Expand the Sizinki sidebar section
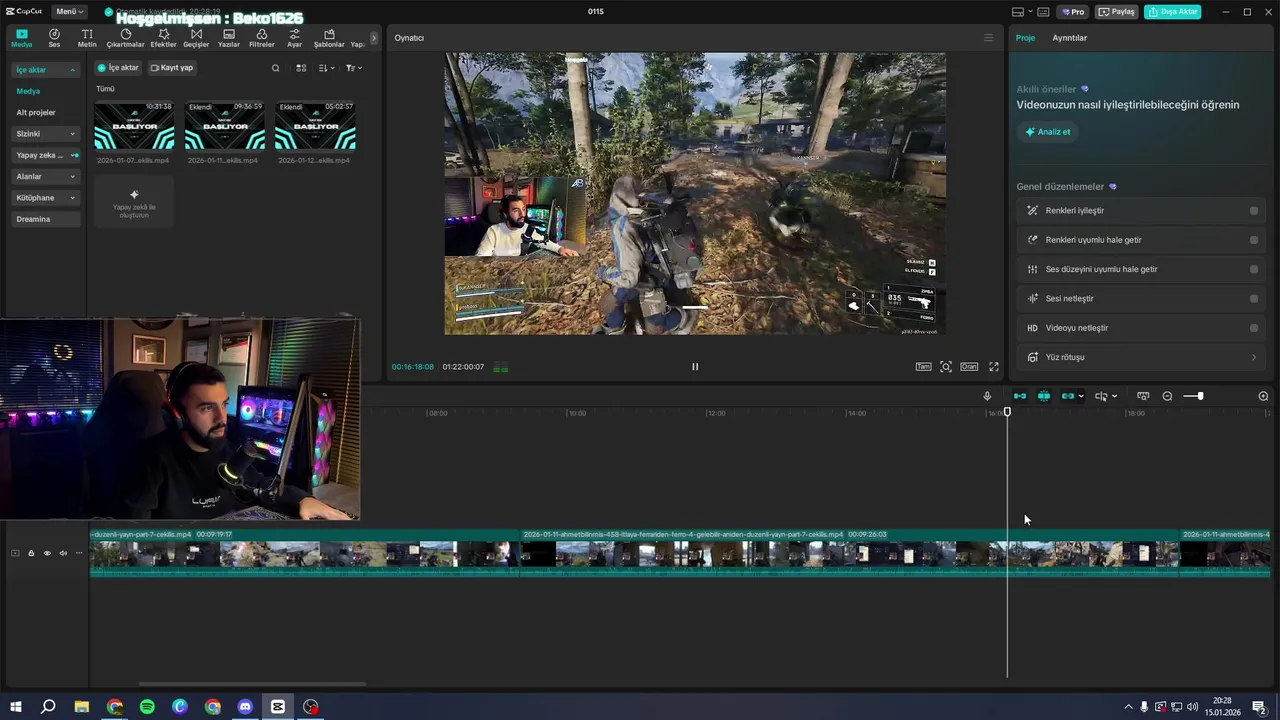 click(46, 134)
